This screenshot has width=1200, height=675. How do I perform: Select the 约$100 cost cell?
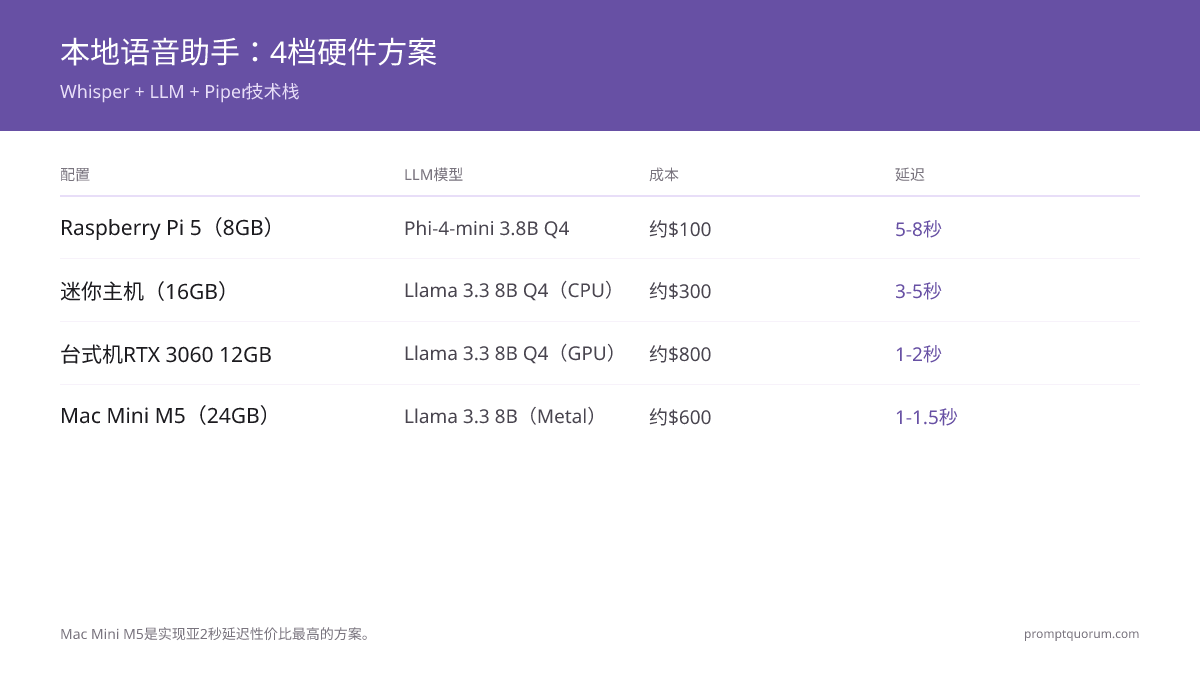pyautogui.click(x=680, y=229)
